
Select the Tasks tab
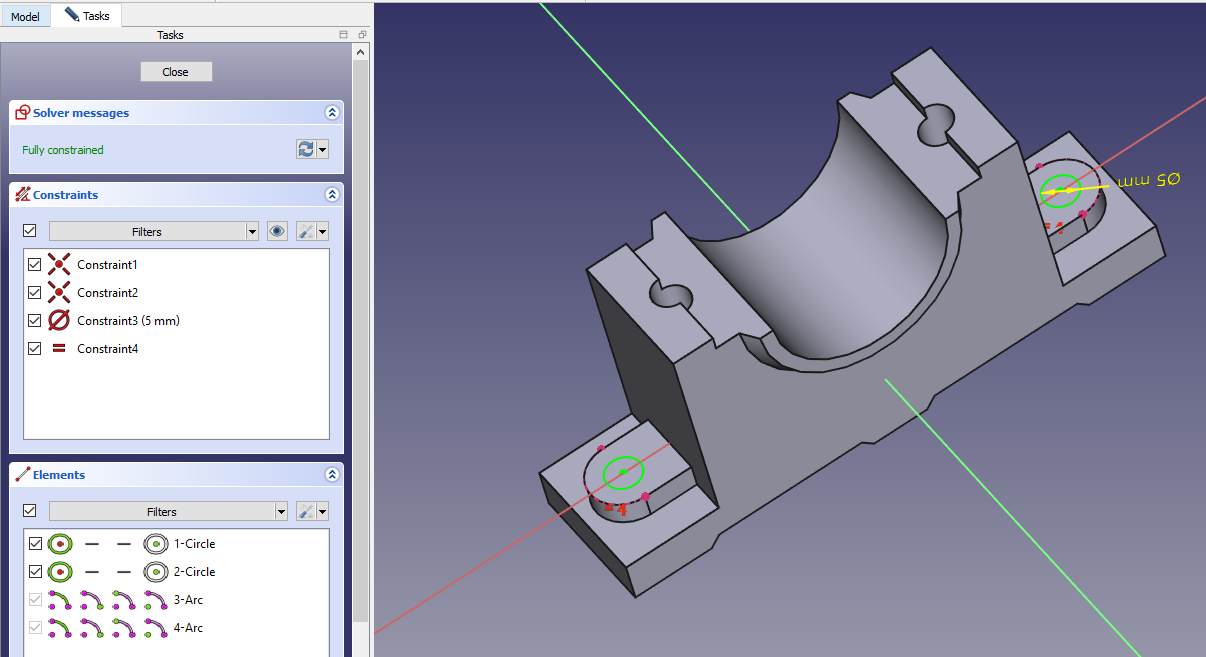click(x=87, y=16)
